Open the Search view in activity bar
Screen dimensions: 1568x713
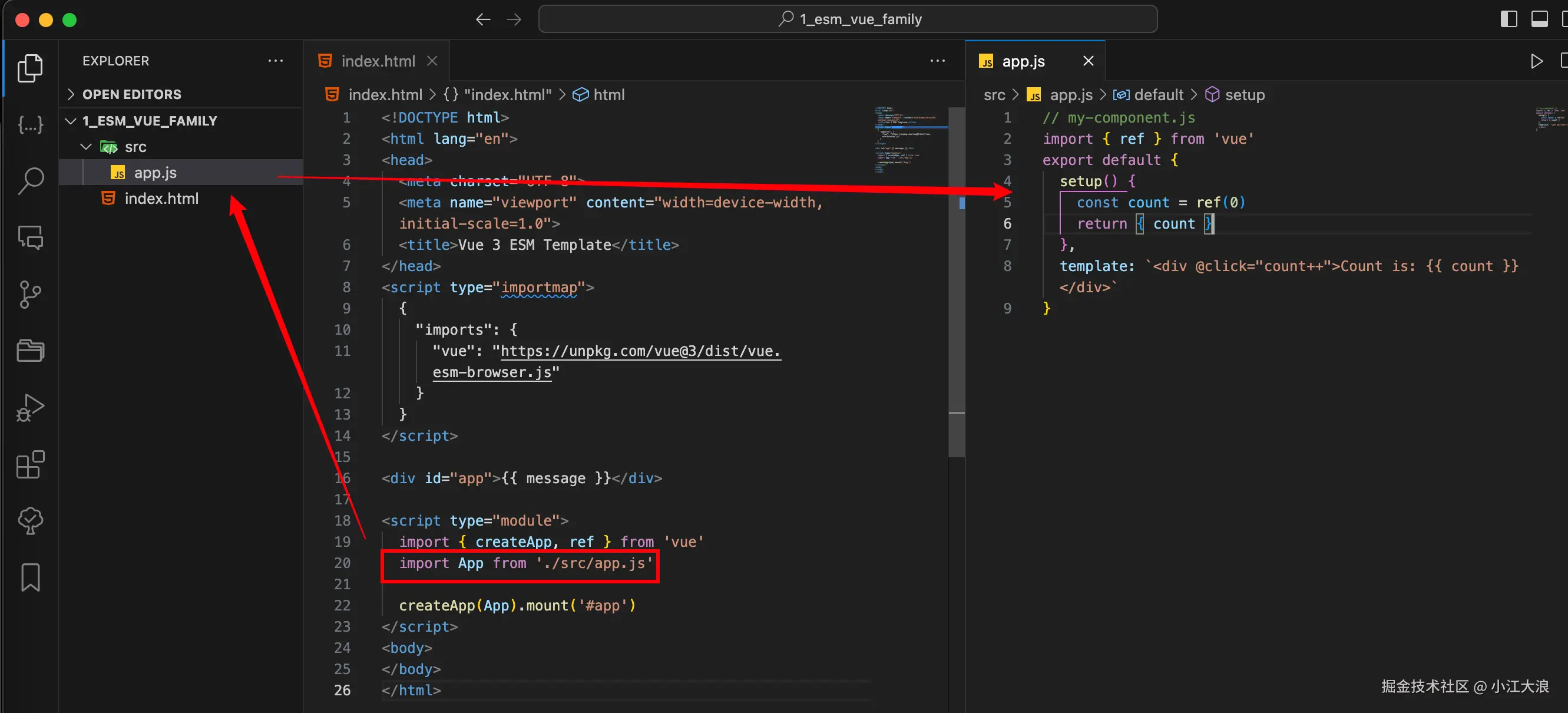(x=31, y=181)
